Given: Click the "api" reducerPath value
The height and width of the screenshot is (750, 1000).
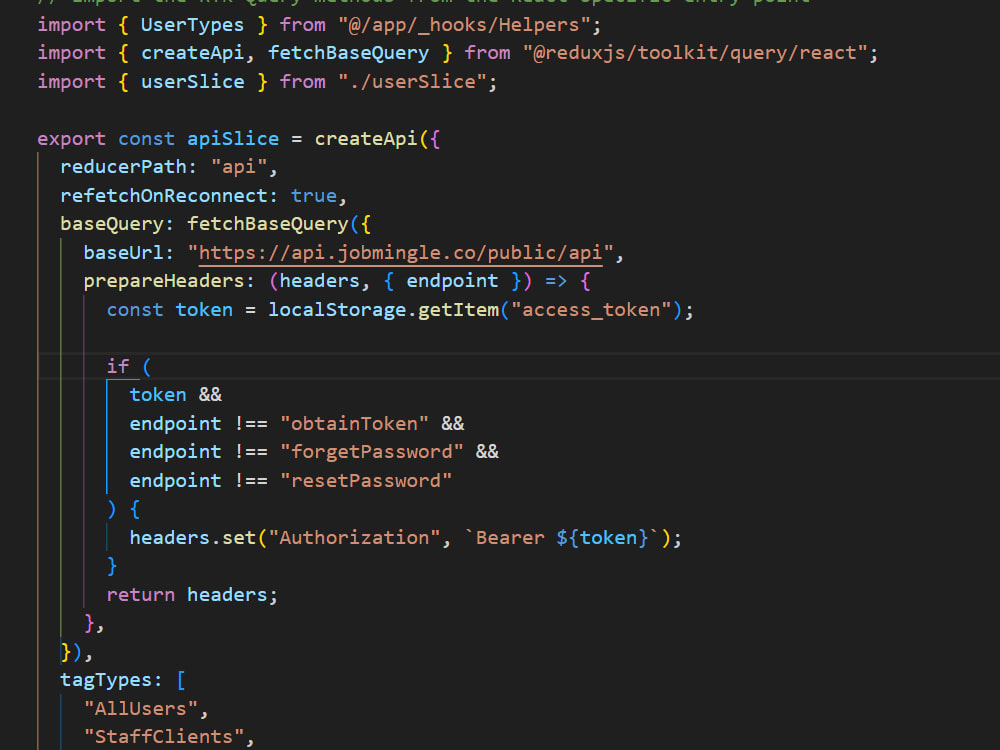Looking at the screenshot, I should pos(239,167).
